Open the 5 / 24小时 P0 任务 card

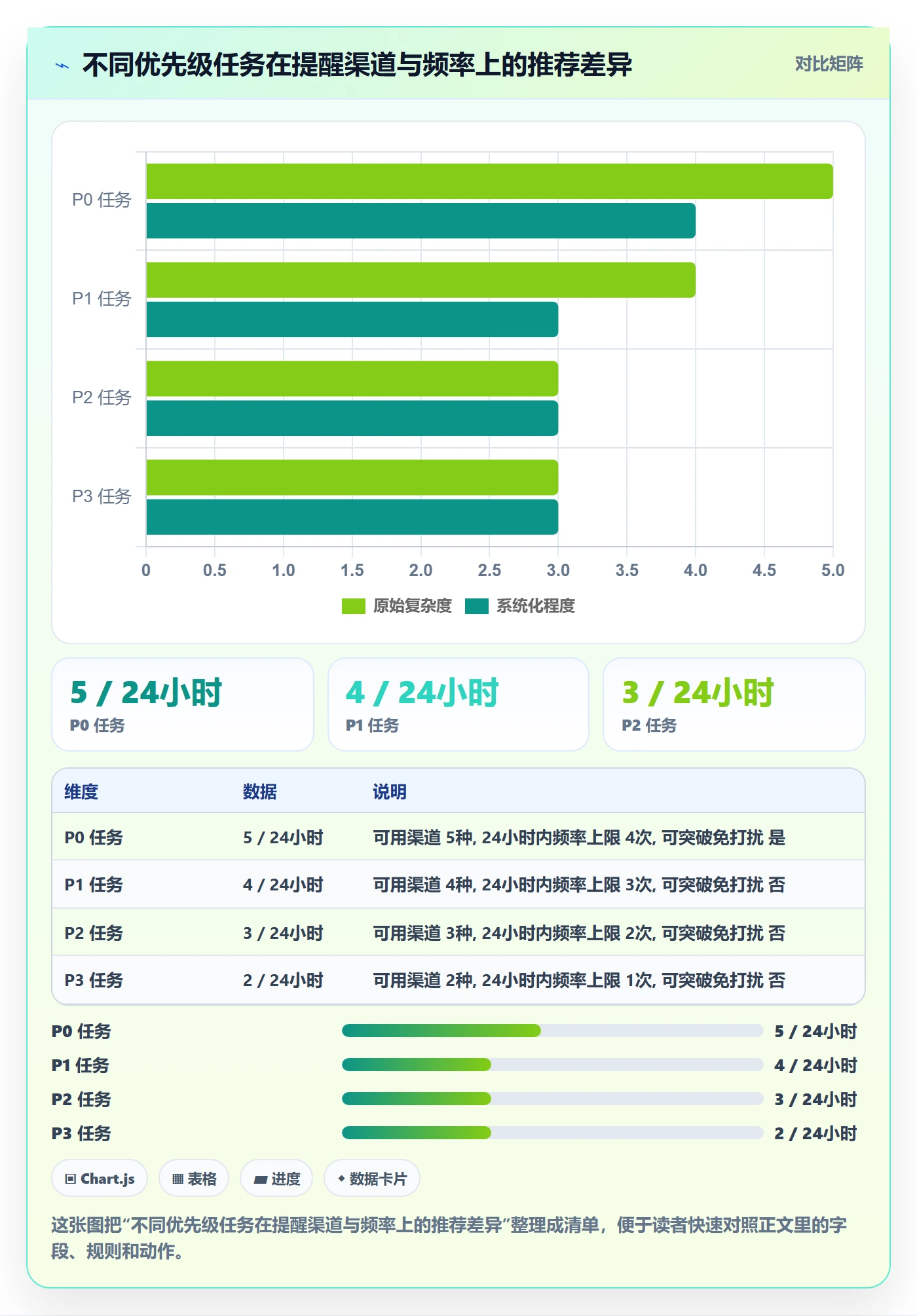point(183,704)
